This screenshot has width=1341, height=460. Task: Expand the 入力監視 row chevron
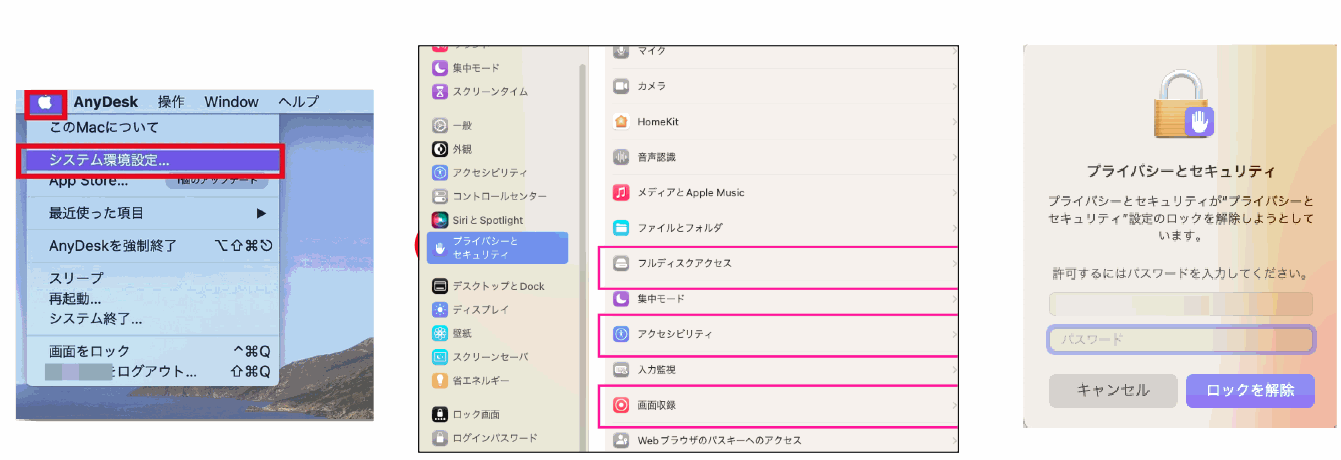(953, 370)
